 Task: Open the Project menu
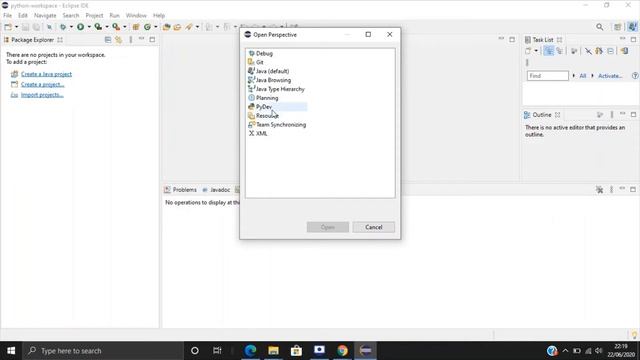94,16
